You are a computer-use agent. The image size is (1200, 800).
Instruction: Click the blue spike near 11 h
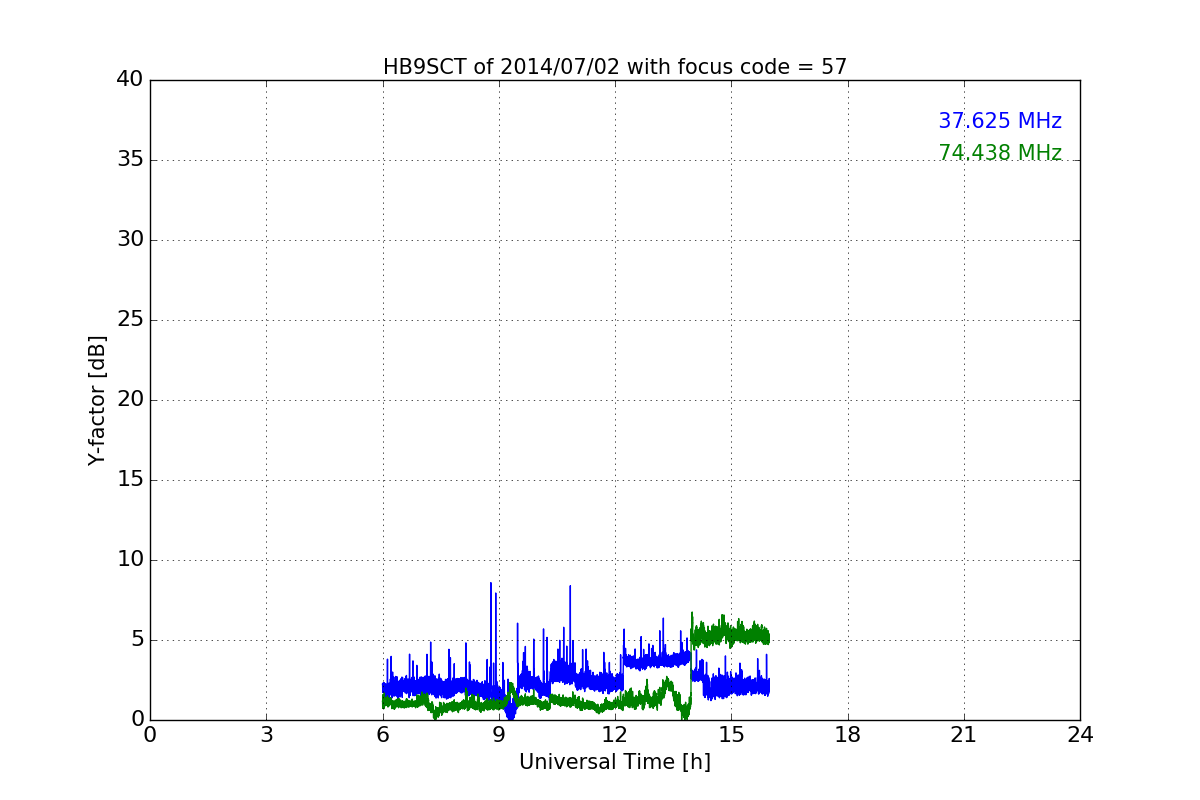click(570, 625)
